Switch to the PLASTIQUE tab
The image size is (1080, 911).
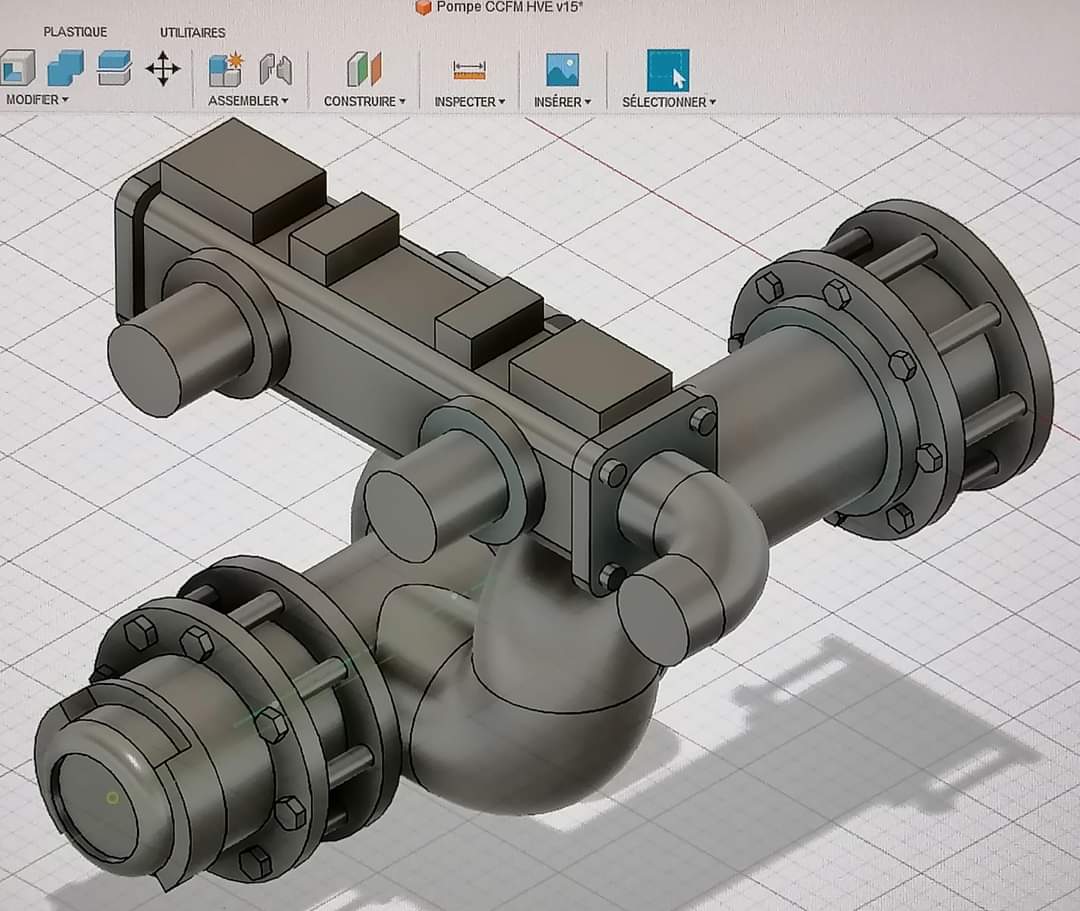[75, 32]
